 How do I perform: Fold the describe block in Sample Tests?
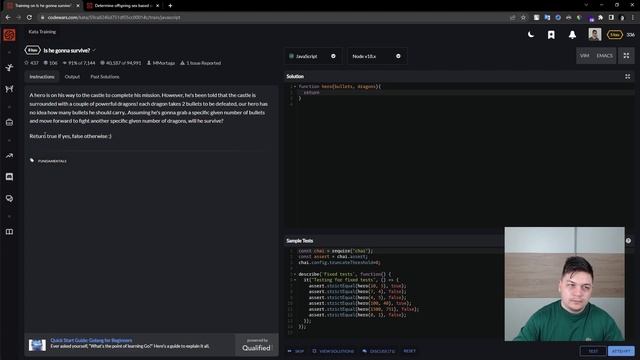295,274
